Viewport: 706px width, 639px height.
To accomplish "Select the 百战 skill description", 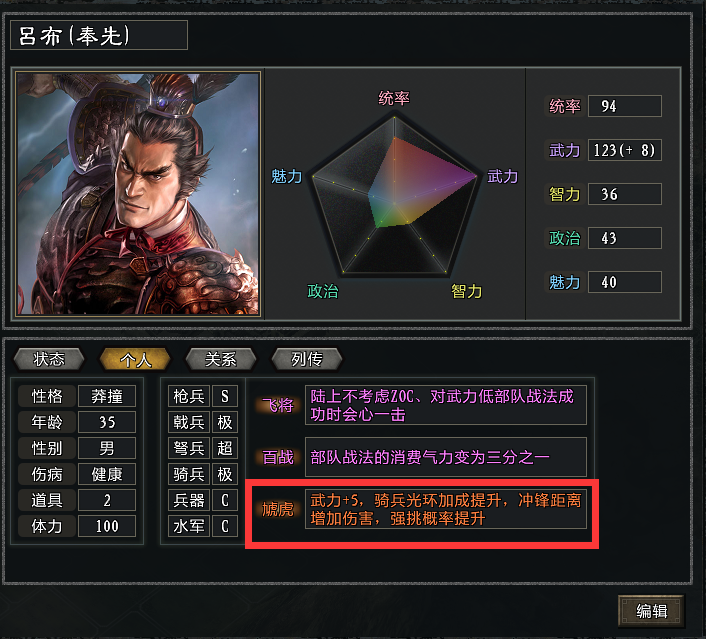I will pos(445,457).
